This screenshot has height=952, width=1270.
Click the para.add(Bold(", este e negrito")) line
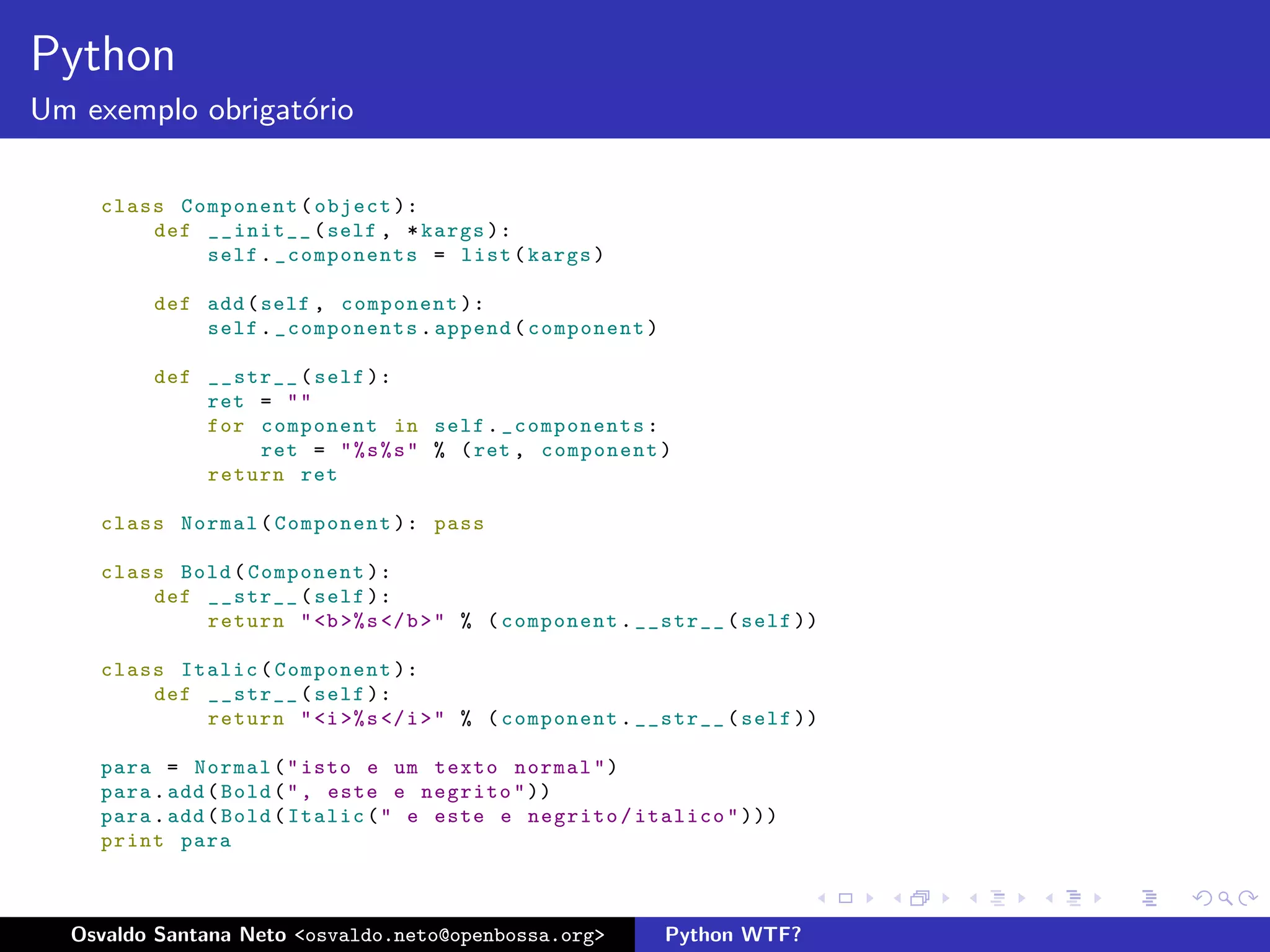(x=326, y=792)
